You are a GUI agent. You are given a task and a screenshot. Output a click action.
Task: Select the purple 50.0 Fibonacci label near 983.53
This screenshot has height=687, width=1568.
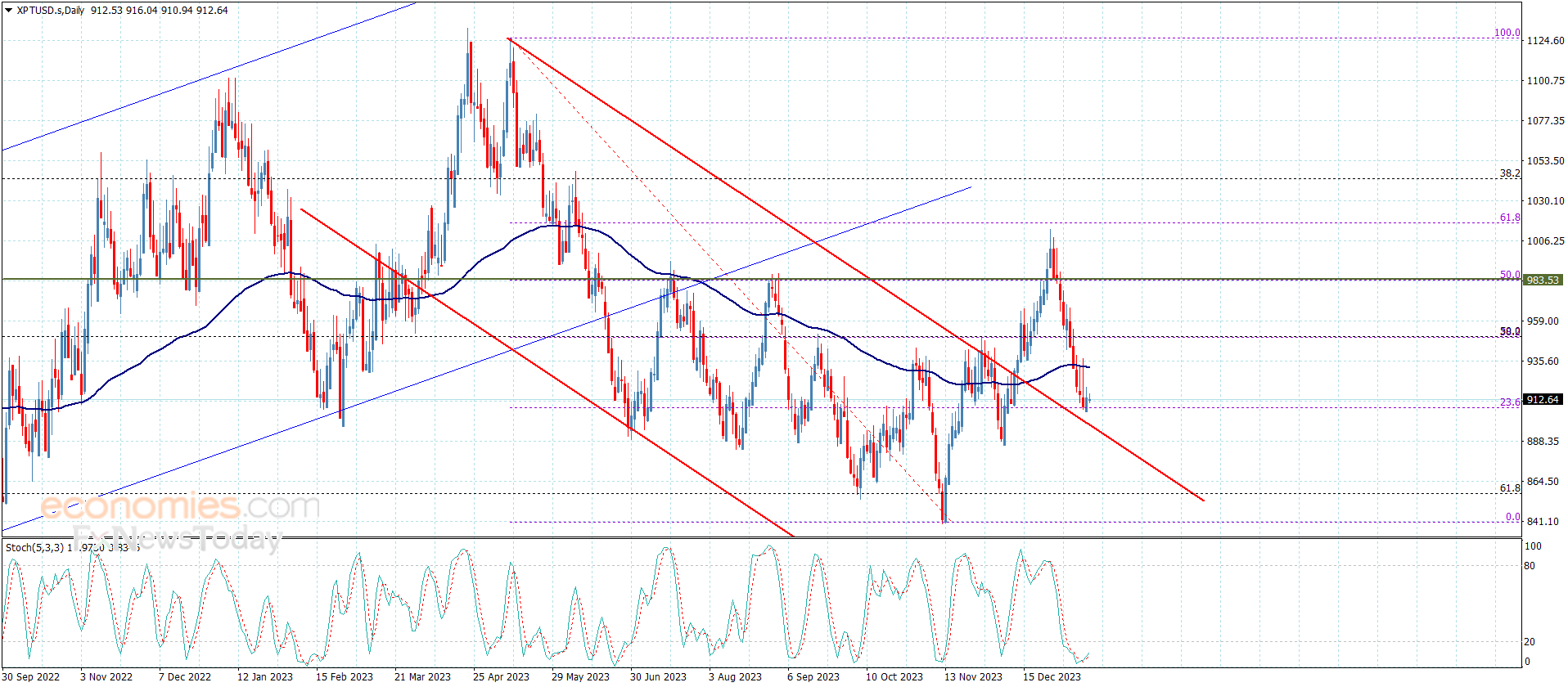click(x=1510, y=275)
